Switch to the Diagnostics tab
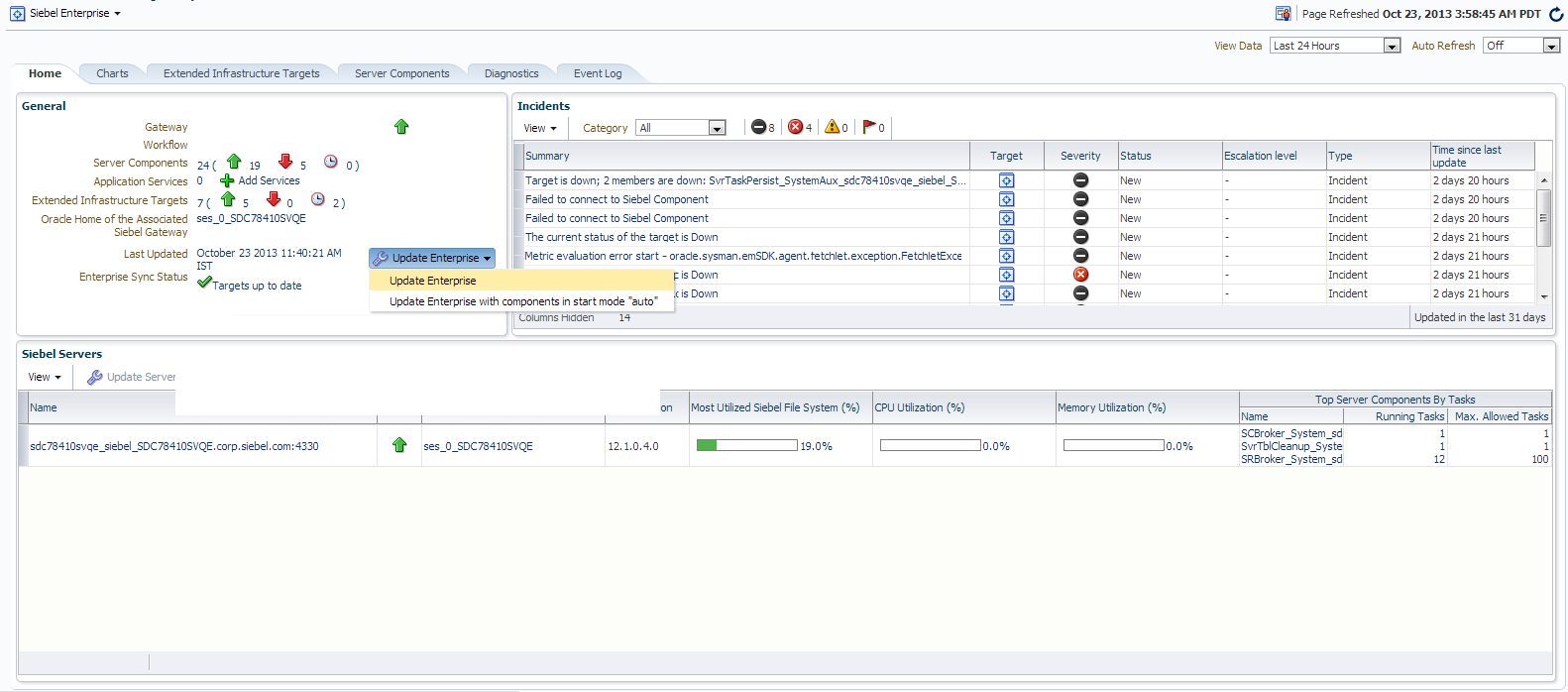The height and width of the screenshot is (692, 1568). (x=511, y=73)
